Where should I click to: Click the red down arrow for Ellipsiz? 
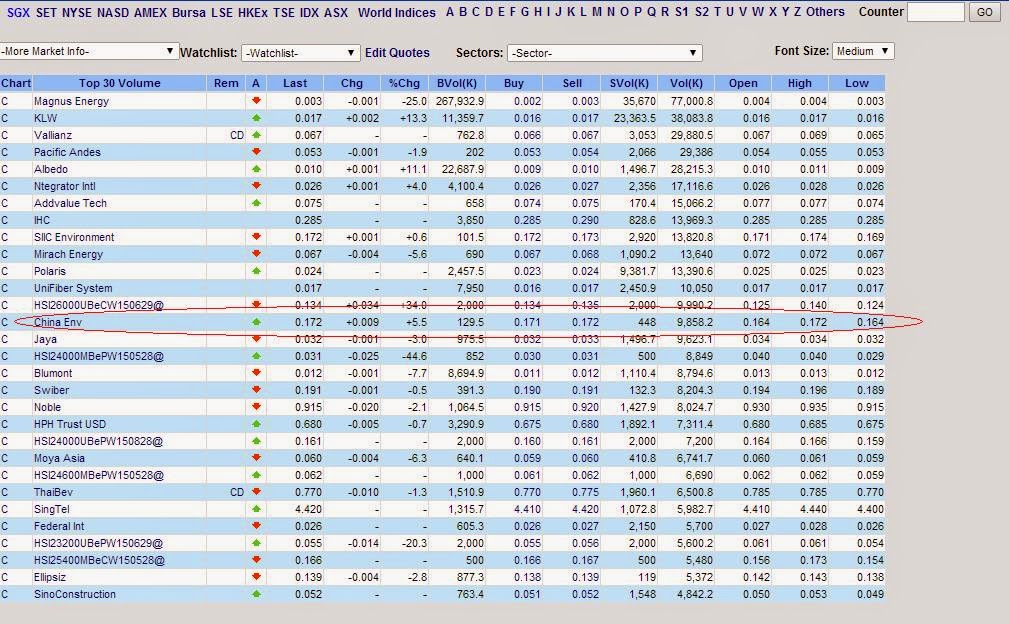pyautogui.click(x=256, y=577)
